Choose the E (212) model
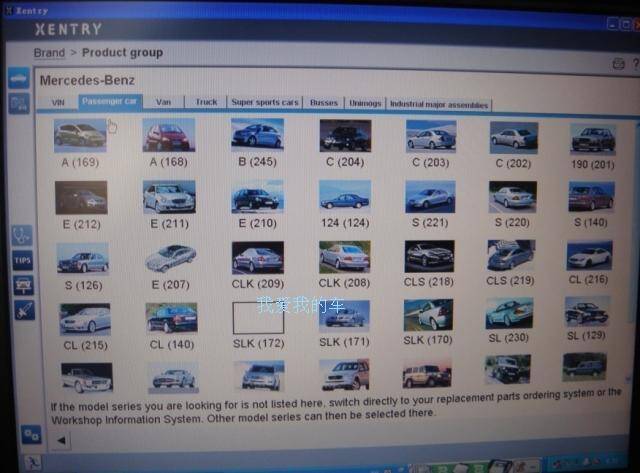Image resolution: width=640 pixels, height=473 pixels. pos(81,198)
